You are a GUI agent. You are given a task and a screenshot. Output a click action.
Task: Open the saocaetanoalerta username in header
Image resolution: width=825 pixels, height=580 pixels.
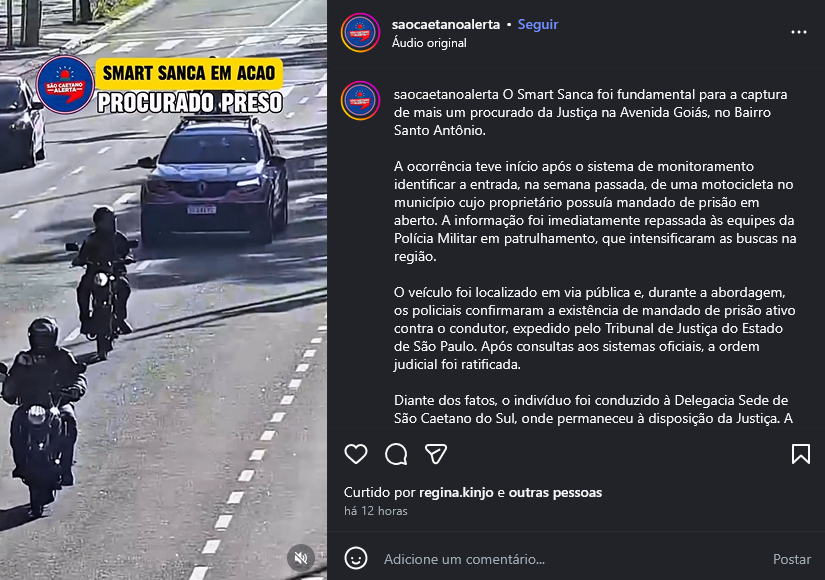446,24
